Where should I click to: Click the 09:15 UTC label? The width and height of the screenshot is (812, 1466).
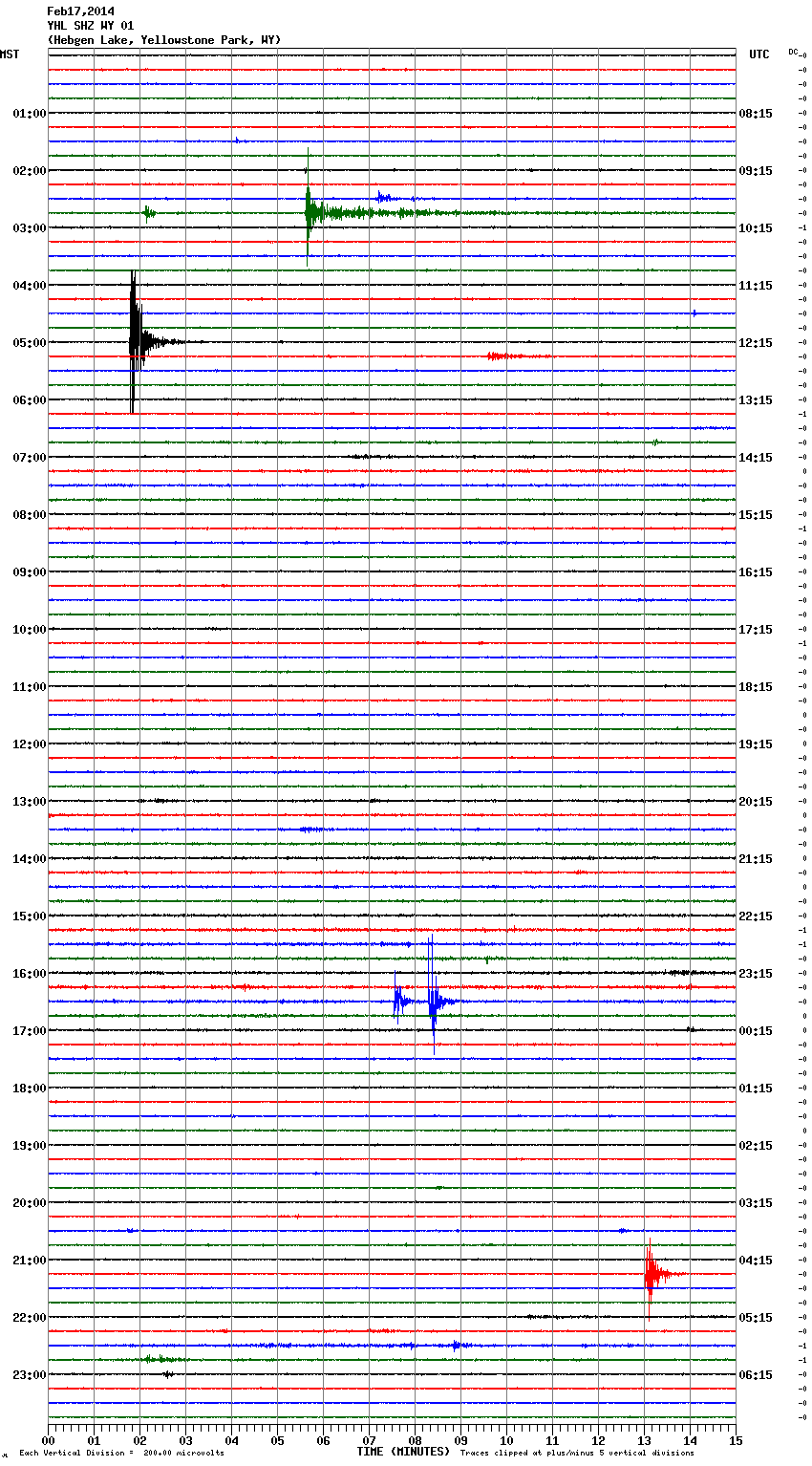pyautogui.click(x=756, y=171)
